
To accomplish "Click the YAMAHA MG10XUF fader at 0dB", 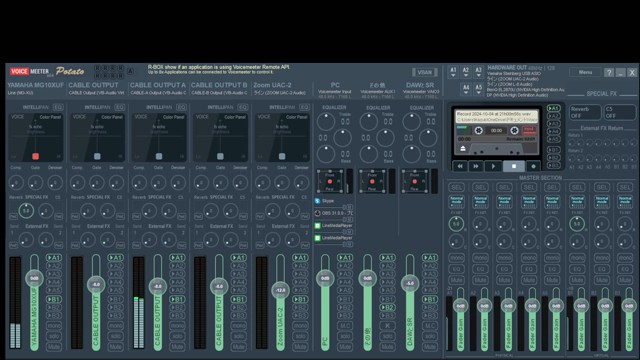I will (x=34, y=278).
